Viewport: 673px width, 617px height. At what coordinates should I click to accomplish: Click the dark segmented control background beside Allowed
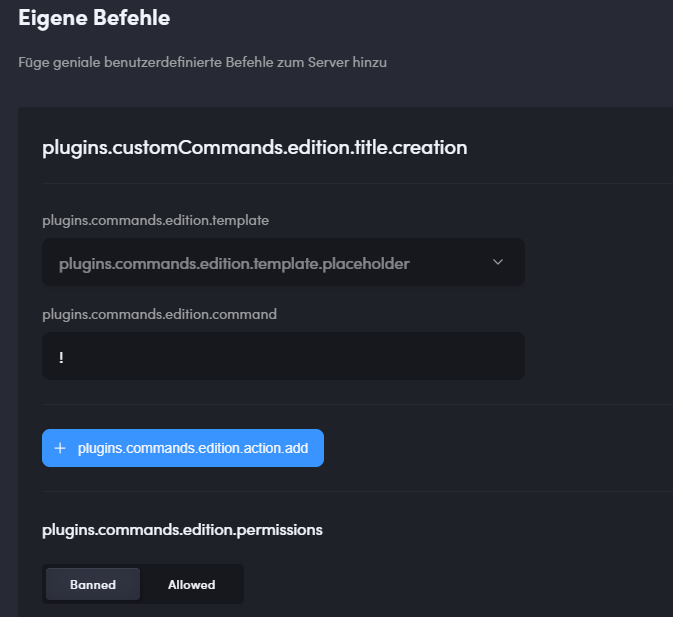click(x=230, y=584)
